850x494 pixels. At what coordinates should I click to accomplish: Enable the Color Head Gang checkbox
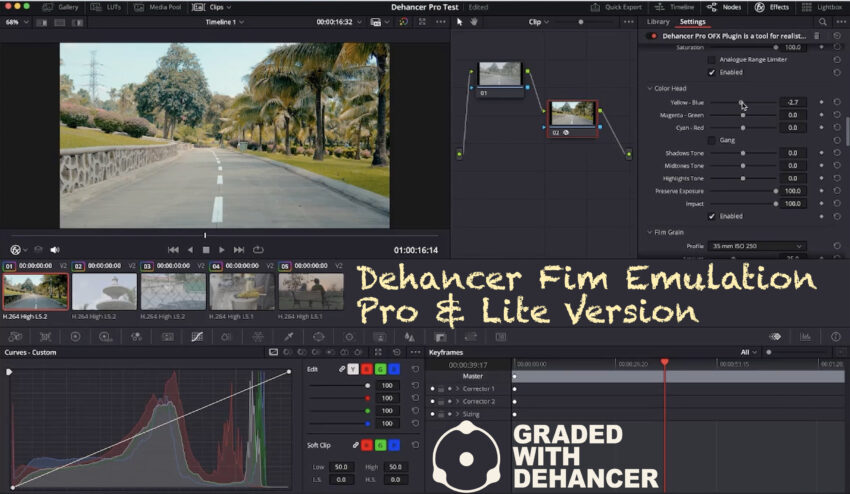coord(712,140)
